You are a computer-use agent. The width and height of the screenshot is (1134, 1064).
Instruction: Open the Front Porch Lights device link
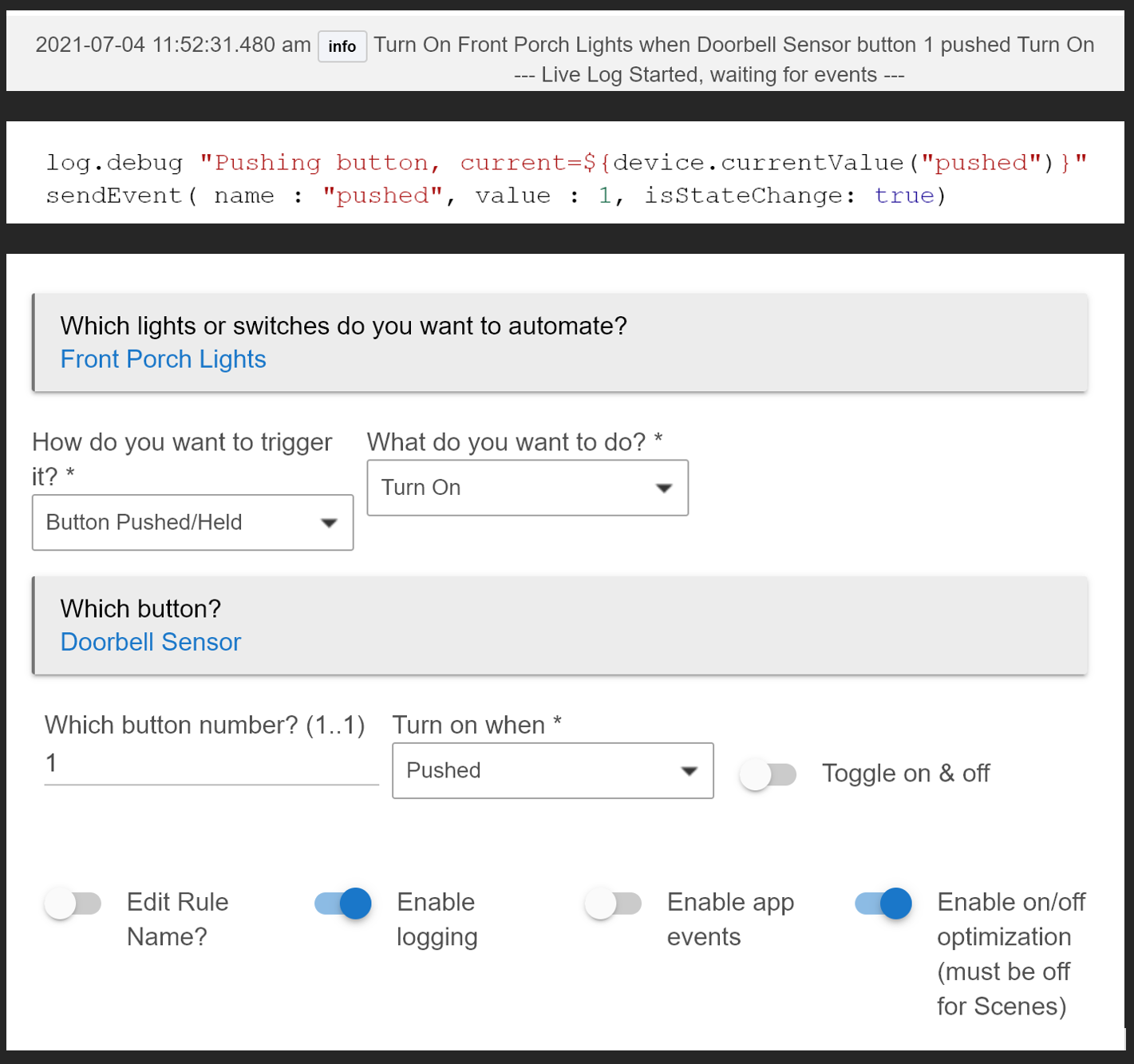point(164,359)
